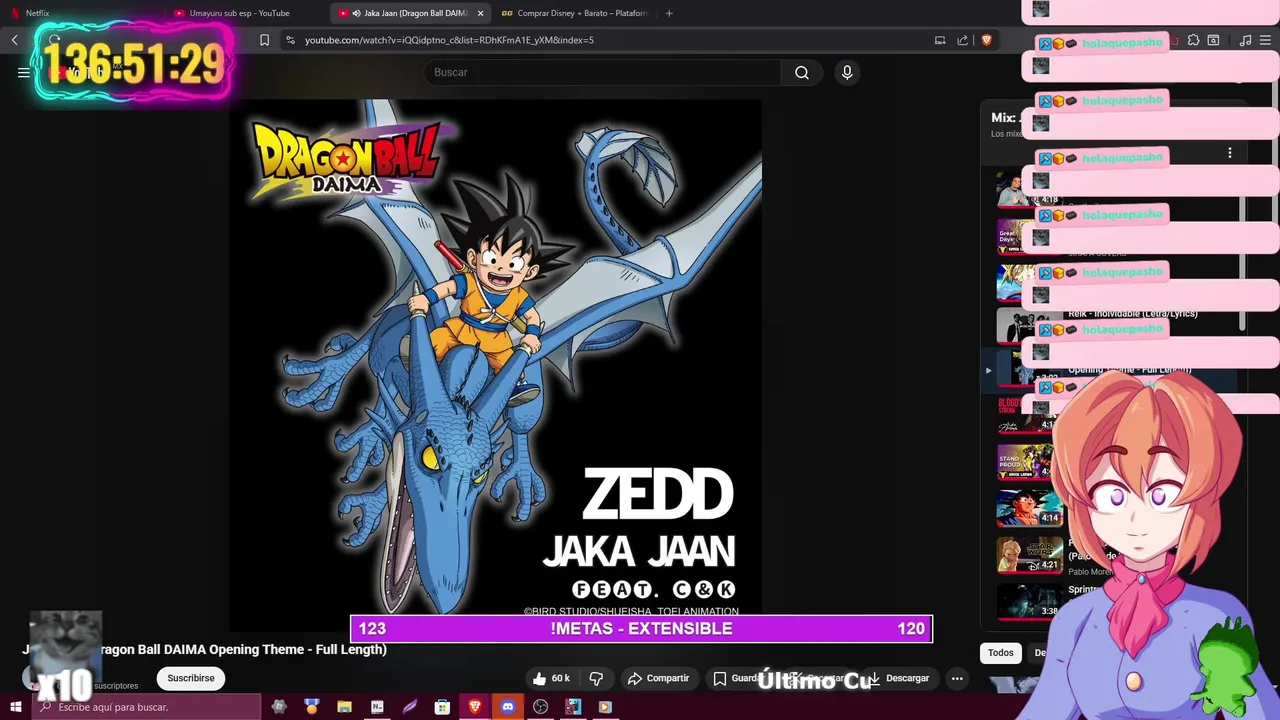Click the 3:38 Sprinter playlist thumbnail
Image resolution: width=1280 pixels, height=720 pixels.
(x=1029, y=600)
